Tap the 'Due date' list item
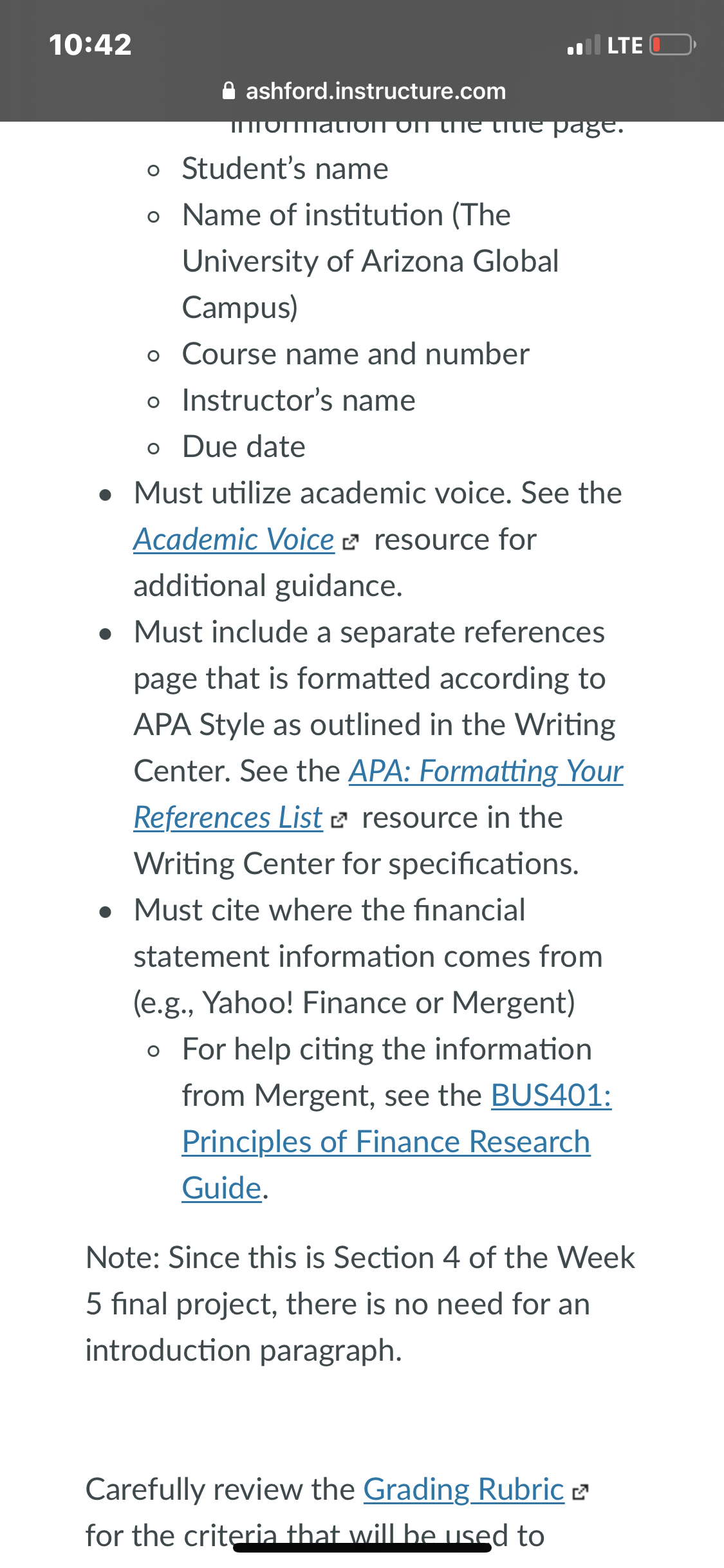The height and width of the screenshot is (1568, 724). point(244,447)
